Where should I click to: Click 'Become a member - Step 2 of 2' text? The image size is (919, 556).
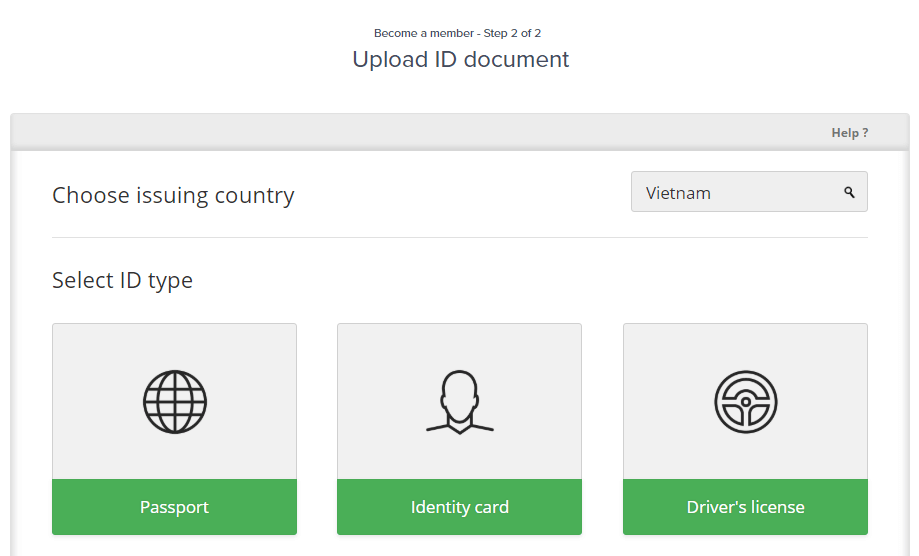[457, 33]
